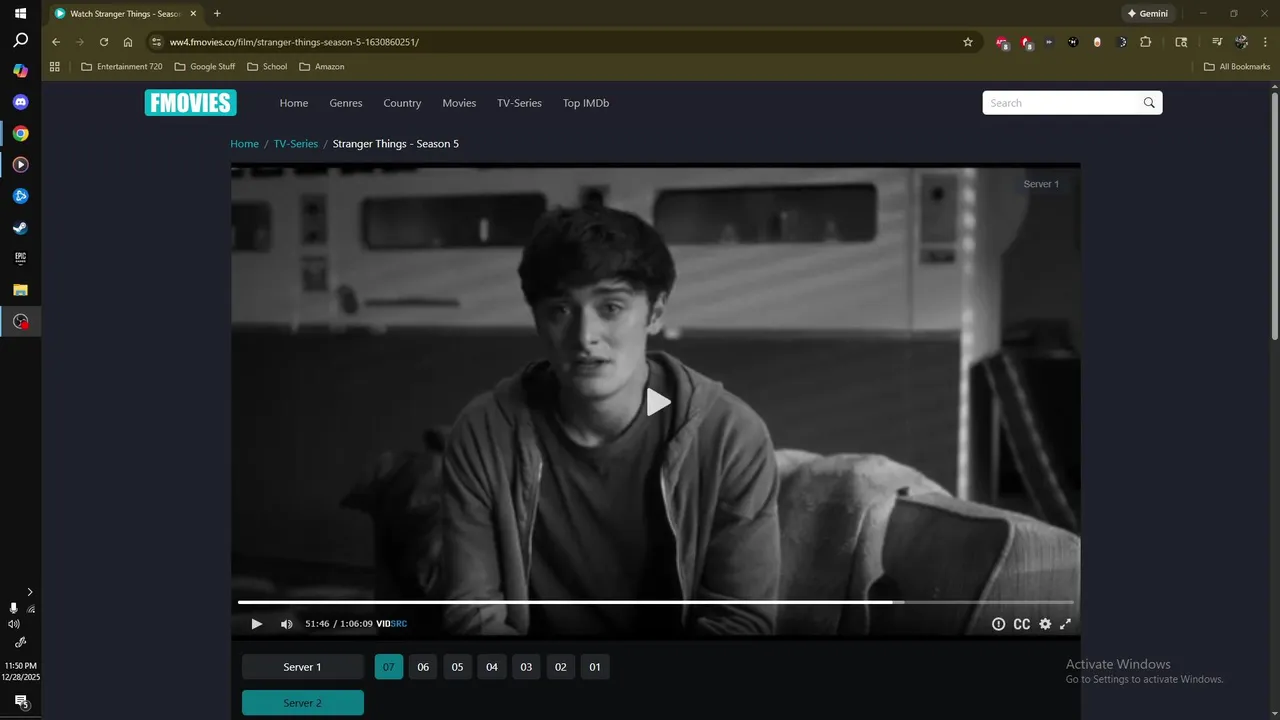Viewport: 1280px width, 720px height.
Task: View site information icon in address bar
Action: pyautogui.click(x=156, y=42)
